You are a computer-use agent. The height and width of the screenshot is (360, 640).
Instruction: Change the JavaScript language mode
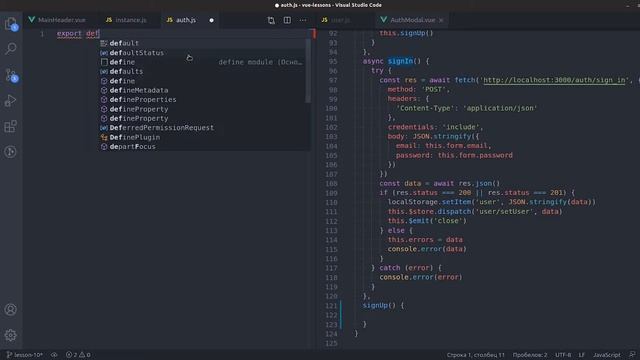tap(607, 355)
